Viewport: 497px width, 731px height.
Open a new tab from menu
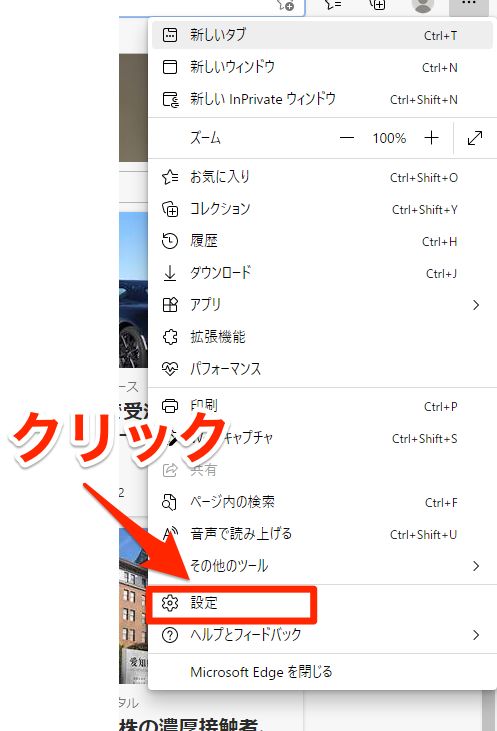(322, 35)
